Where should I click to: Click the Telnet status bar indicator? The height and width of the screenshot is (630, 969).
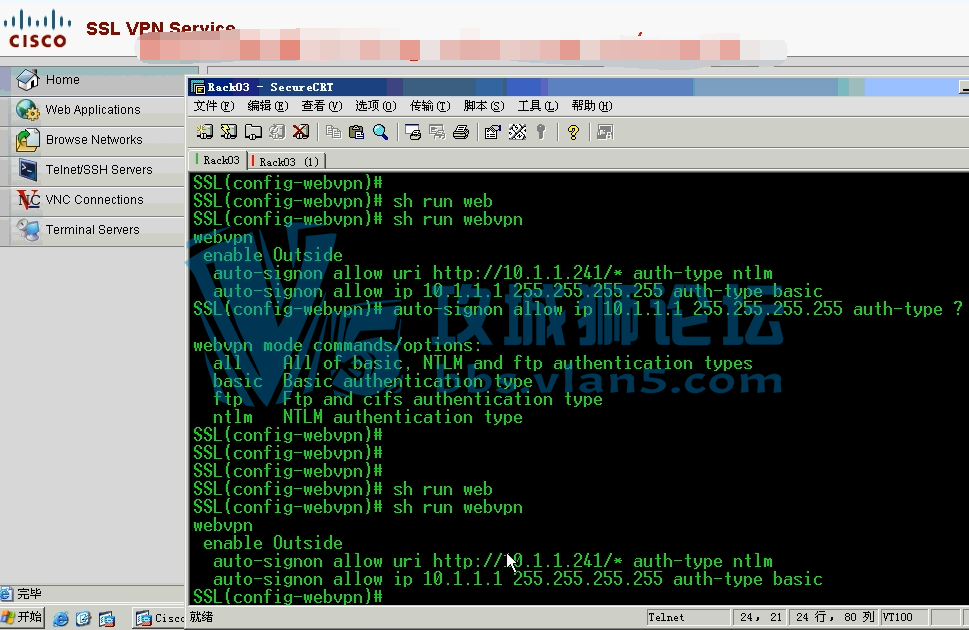tap(686, 616)
